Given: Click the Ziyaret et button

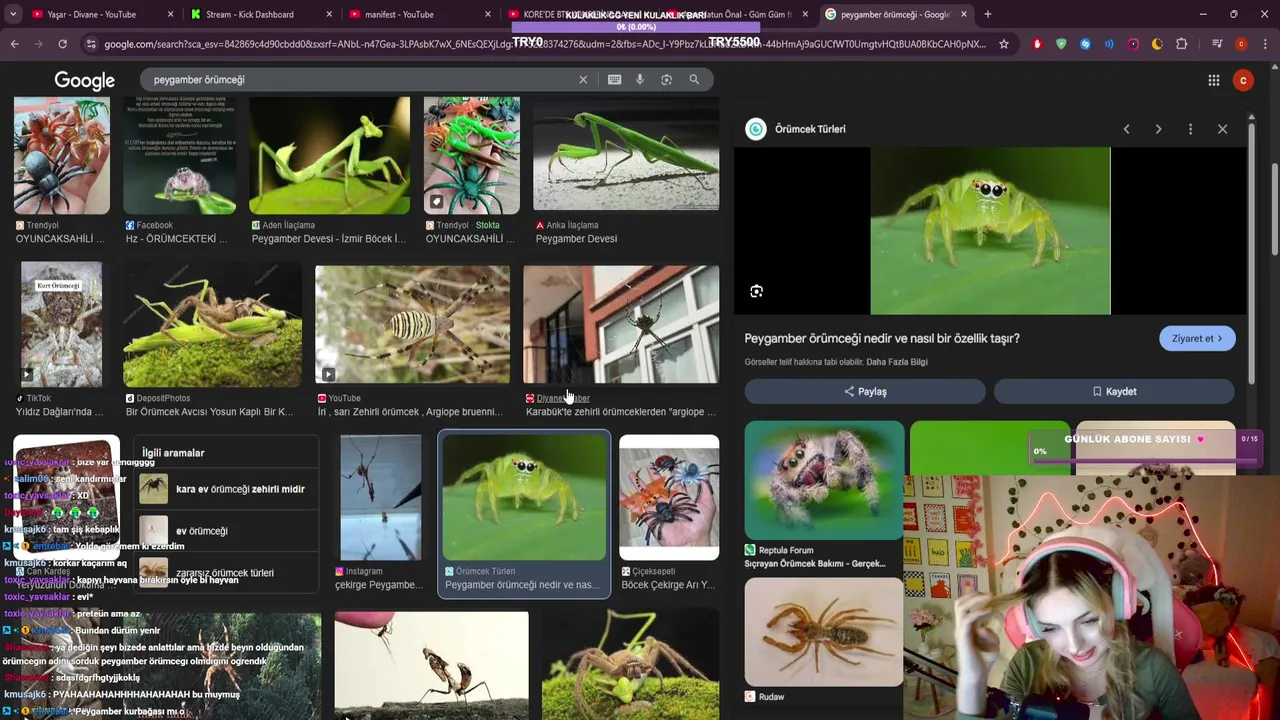Looking at the screenshot, I should click(x=1197, y=338).
